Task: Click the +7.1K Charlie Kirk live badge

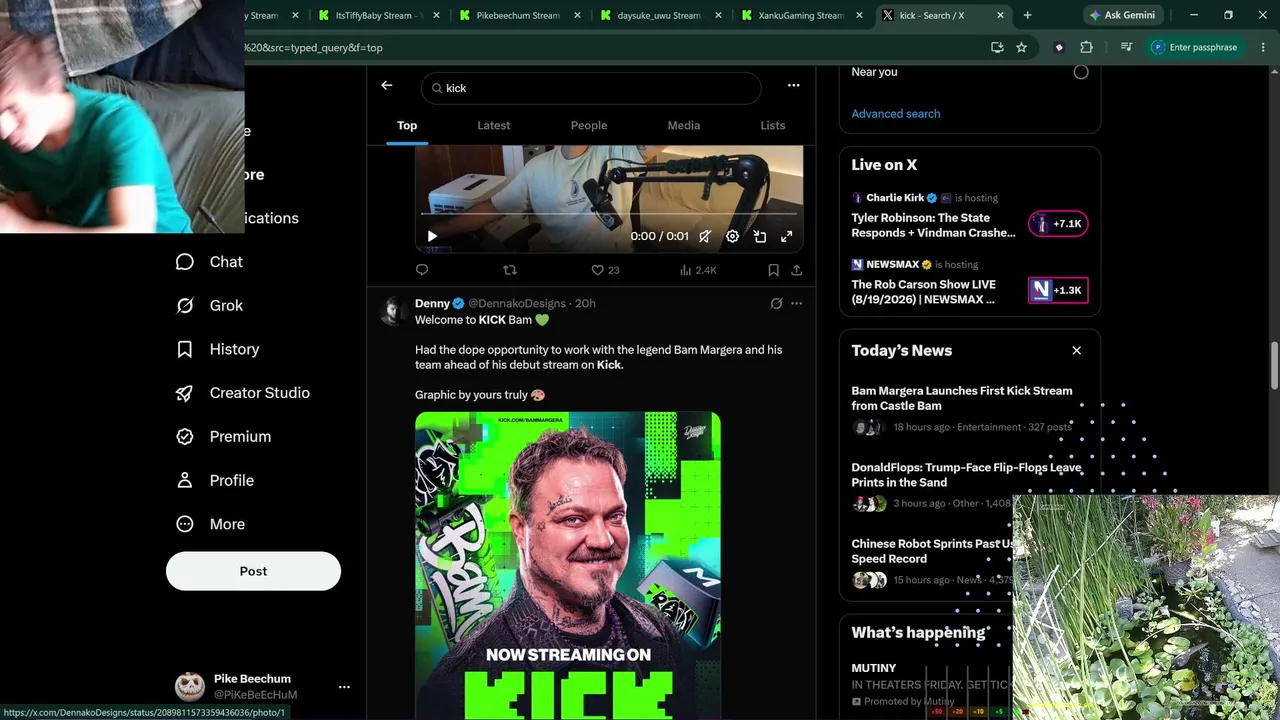Action: point(1058,224)
